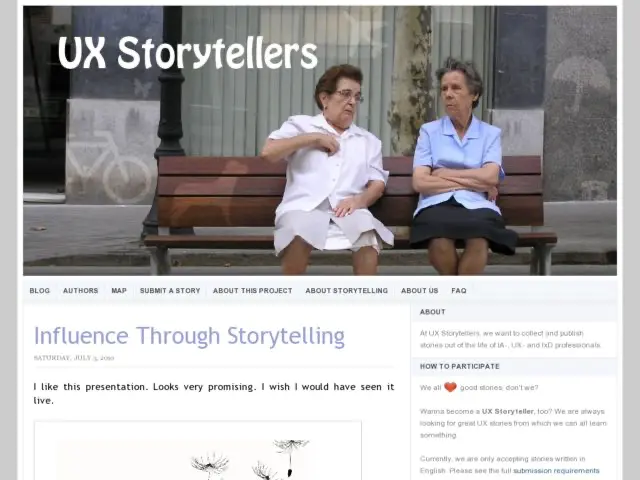
Task: Click the Influence Through Storytelling post title
Action: click(x=189, y=336)
